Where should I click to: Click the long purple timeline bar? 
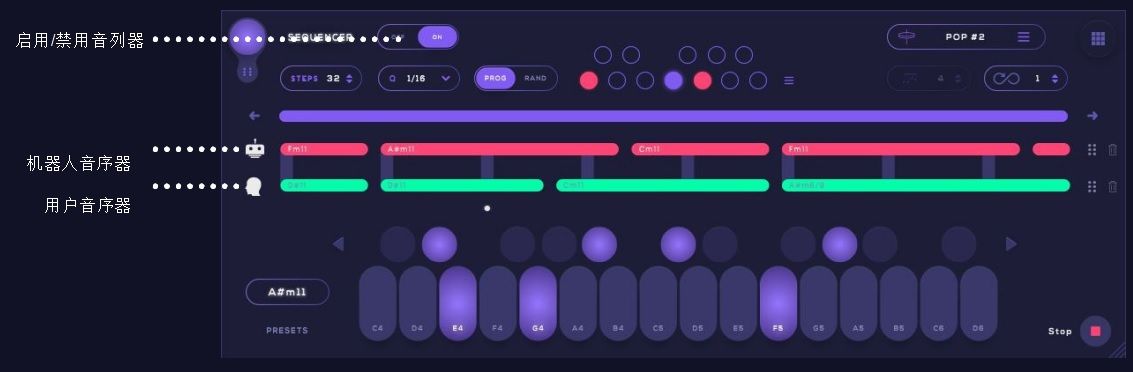coord(673,116)
